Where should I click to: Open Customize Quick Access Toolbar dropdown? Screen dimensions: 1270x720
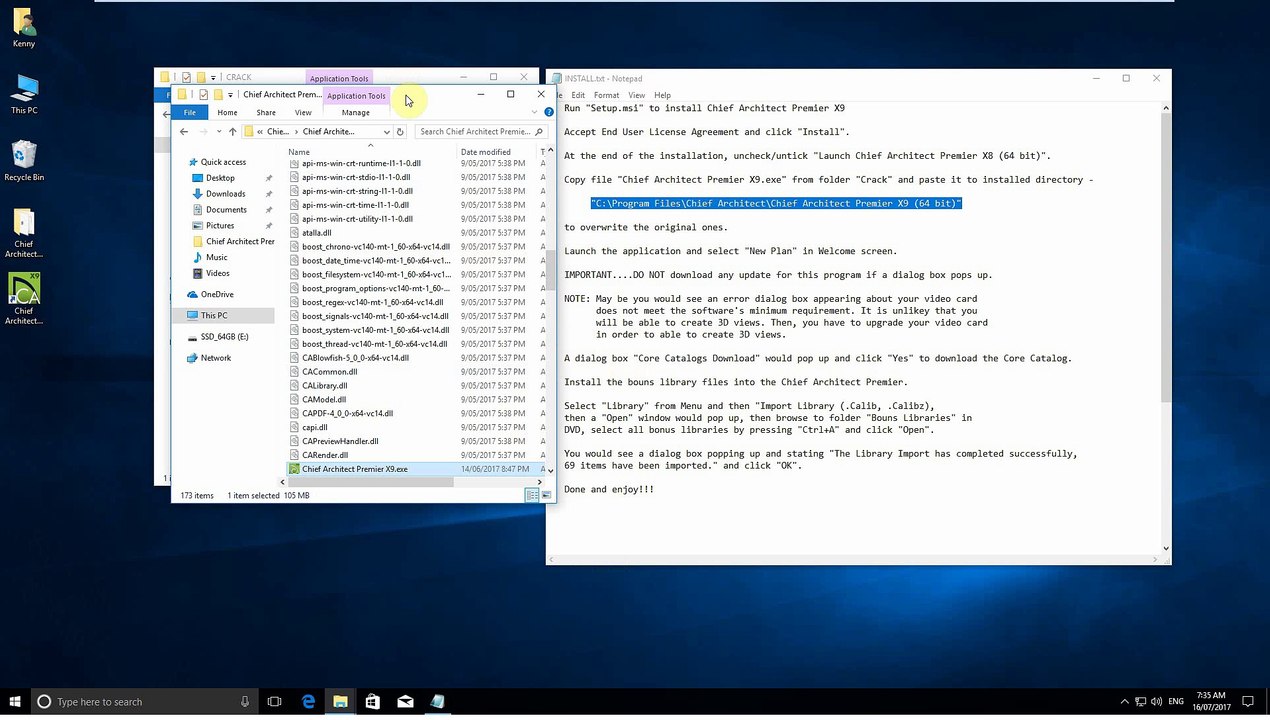coord(231,95)
